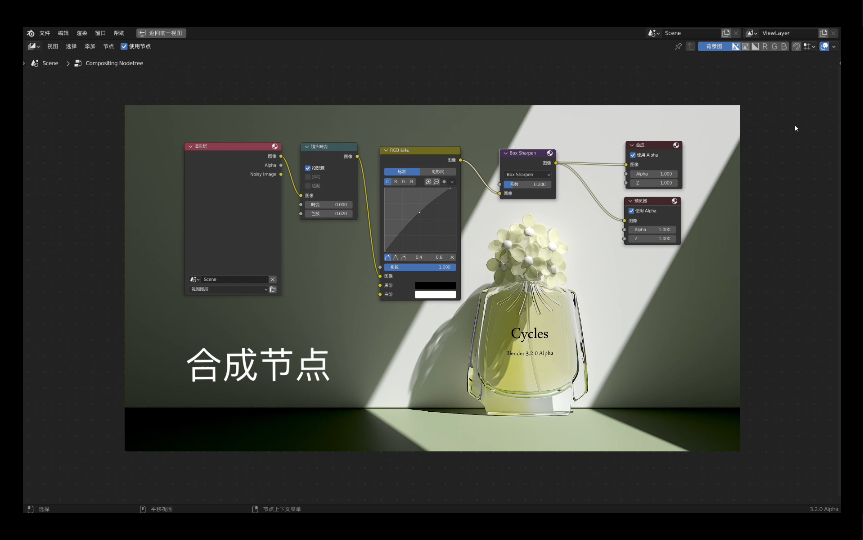Toggle the Backdrop button
The width and height of the screenshot is (863, 540).
(714, 47)
